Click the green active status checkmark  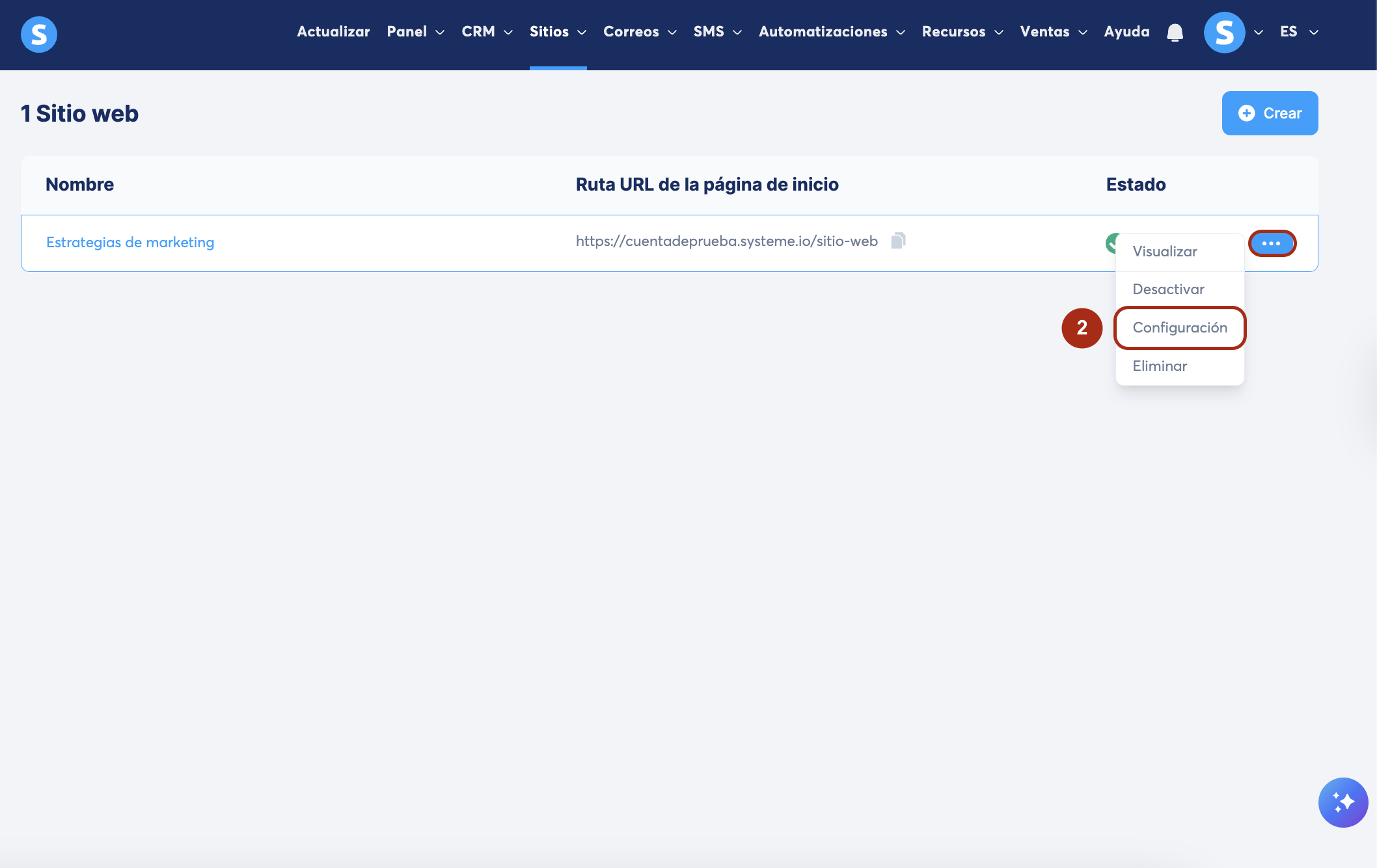click(1111, 243)
